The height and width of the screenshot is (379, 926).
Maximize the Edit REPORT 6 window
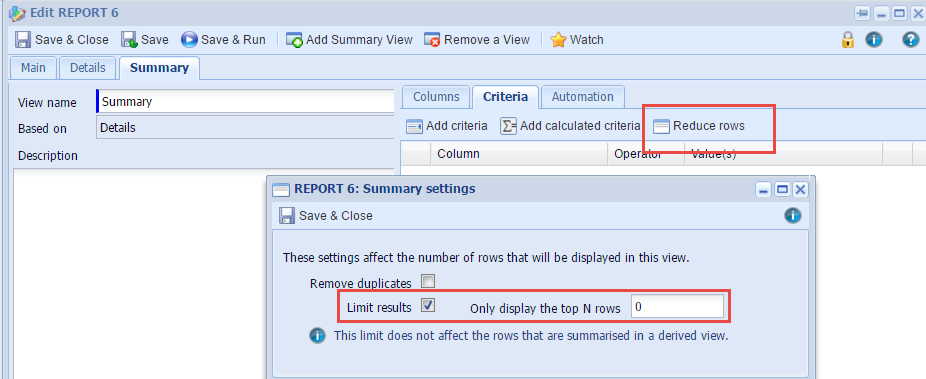point(899,13)
